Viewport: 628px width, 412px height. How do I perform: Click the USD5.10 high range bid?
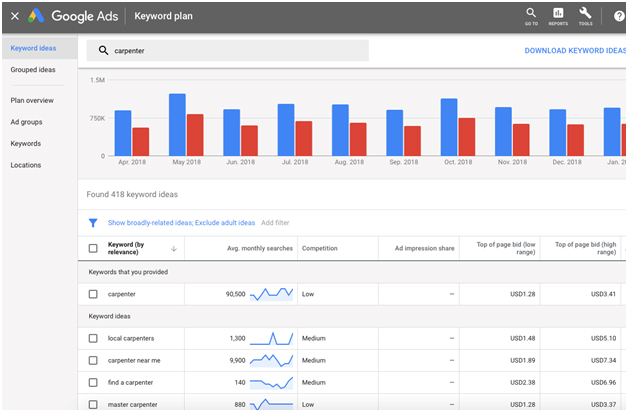pos(604,338)
